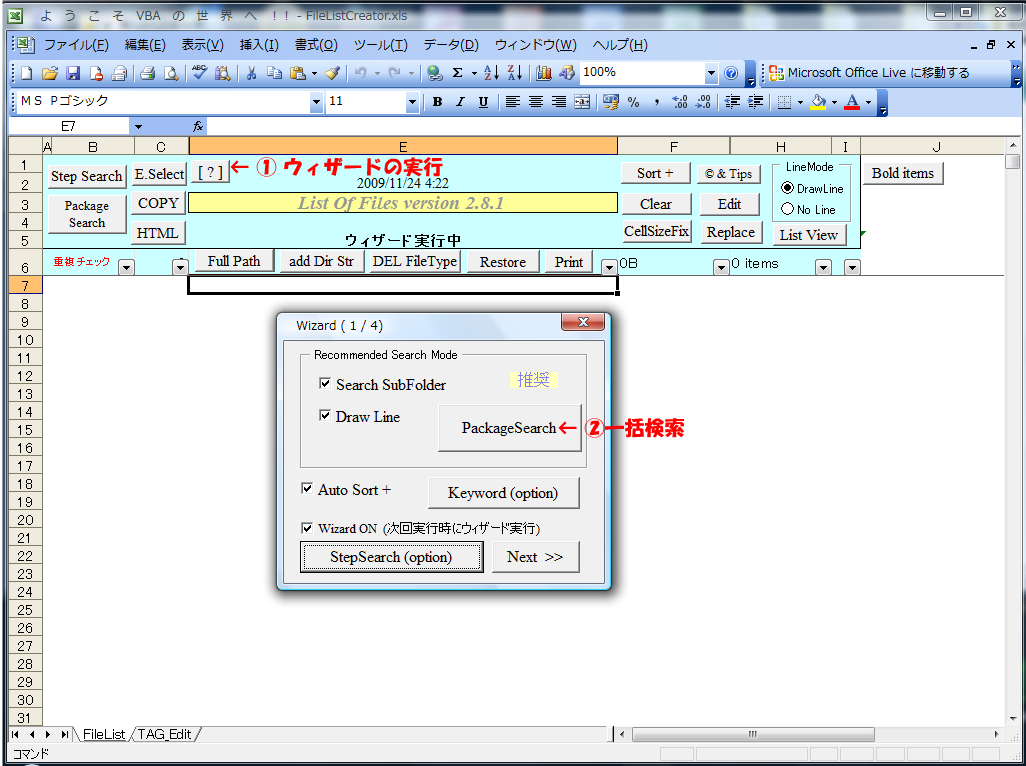The image size is (1026, 766).
Task: Click the yellow Fill Color swatch
Action: (x=819, y=102)
